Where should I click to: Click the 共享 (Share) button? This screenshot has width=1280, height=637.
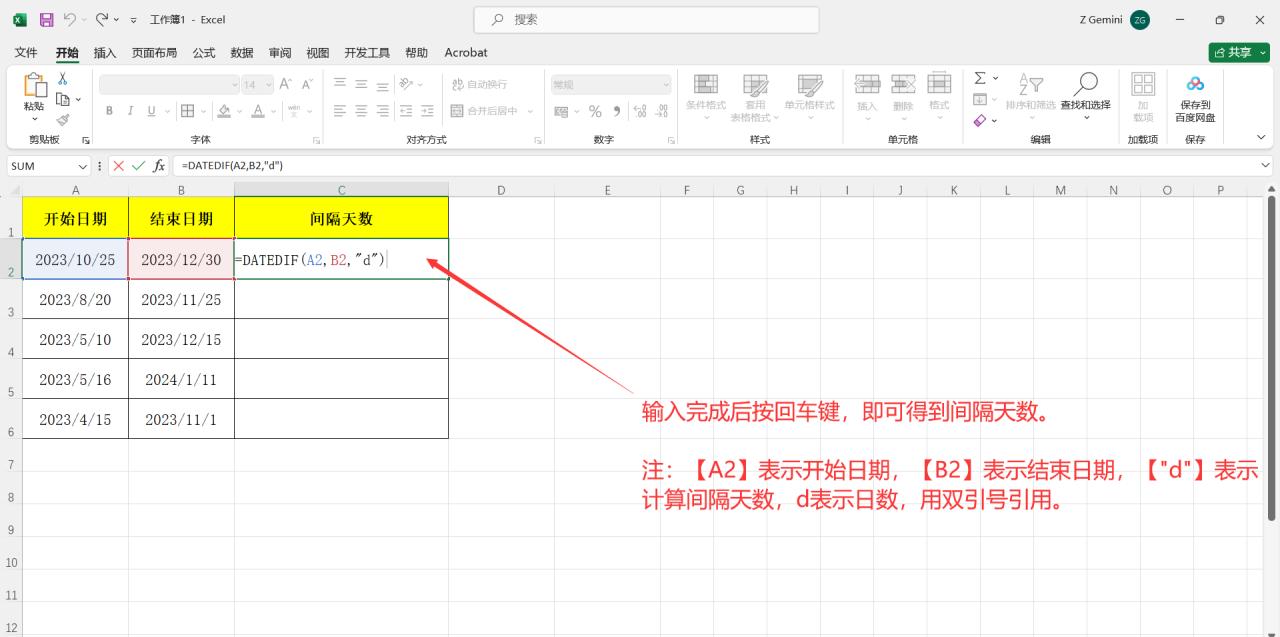[x=1238, y=53]
